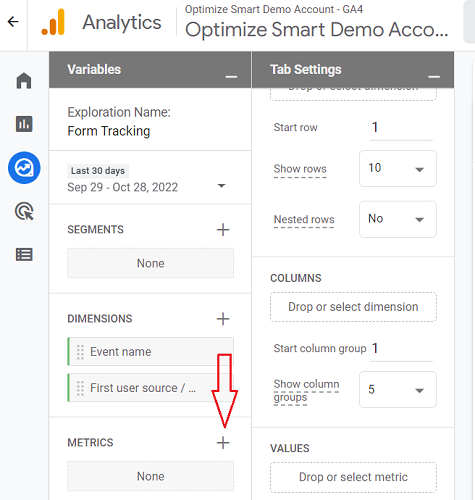Screen dimensions: 475x500
Task: Click the Sep 29 - Oct 28, 2022 date text
Action: (x=123, y=187)
